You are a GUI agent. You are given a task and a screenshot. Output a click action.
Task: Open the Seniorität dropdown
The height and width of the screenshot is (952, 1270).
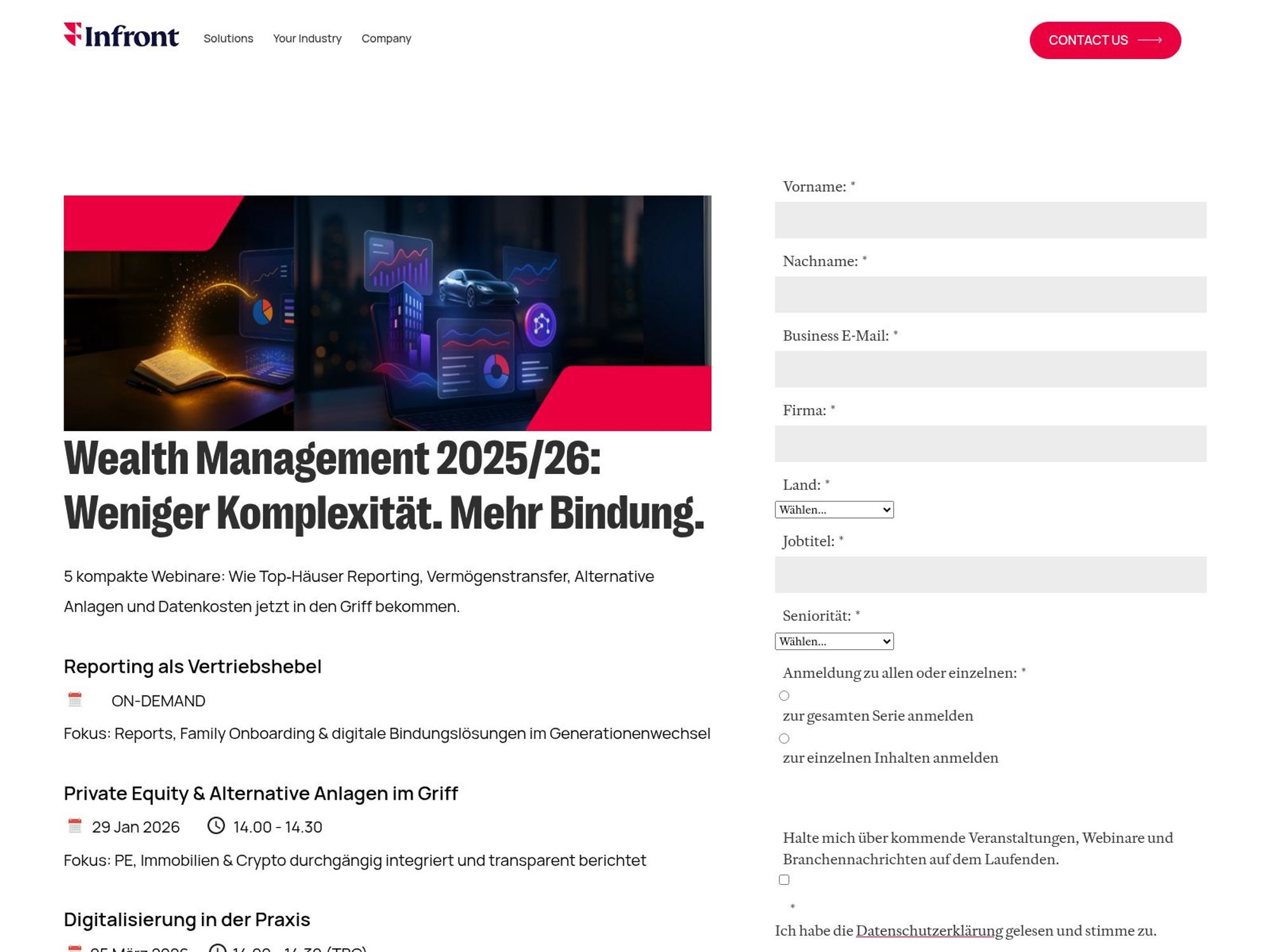(x=834, y=641)
